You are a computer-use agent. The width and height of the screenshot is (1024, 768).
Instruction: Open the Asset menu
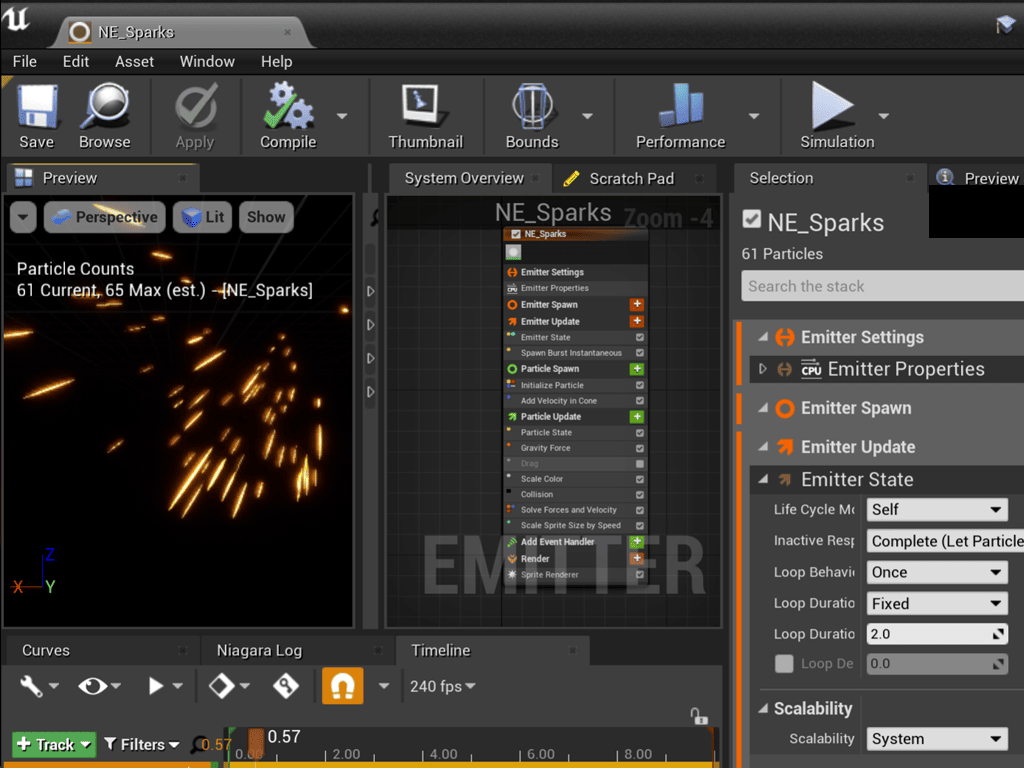point(135,61)
